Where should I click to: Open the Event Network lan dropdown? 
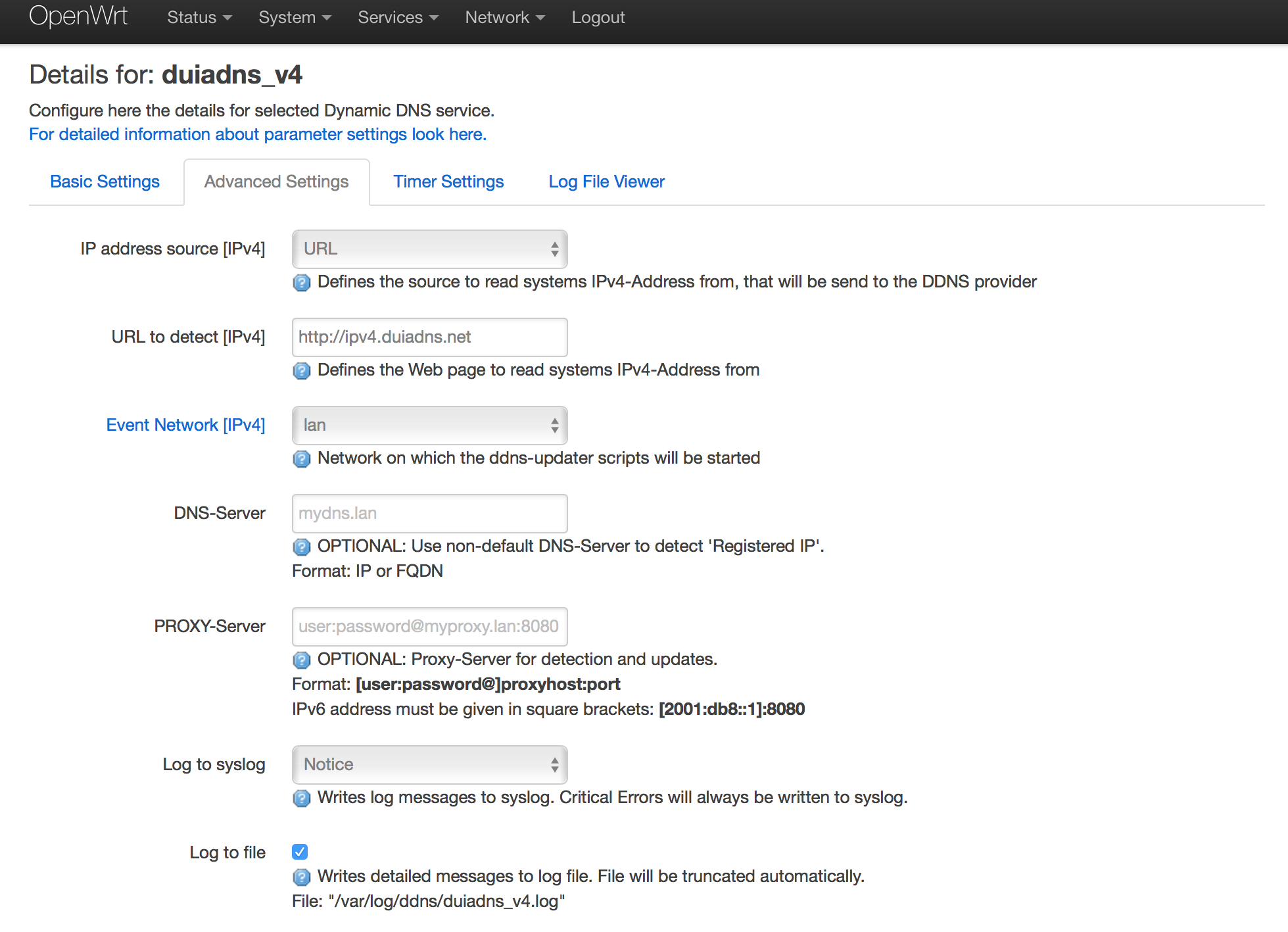tap(430, 426)
